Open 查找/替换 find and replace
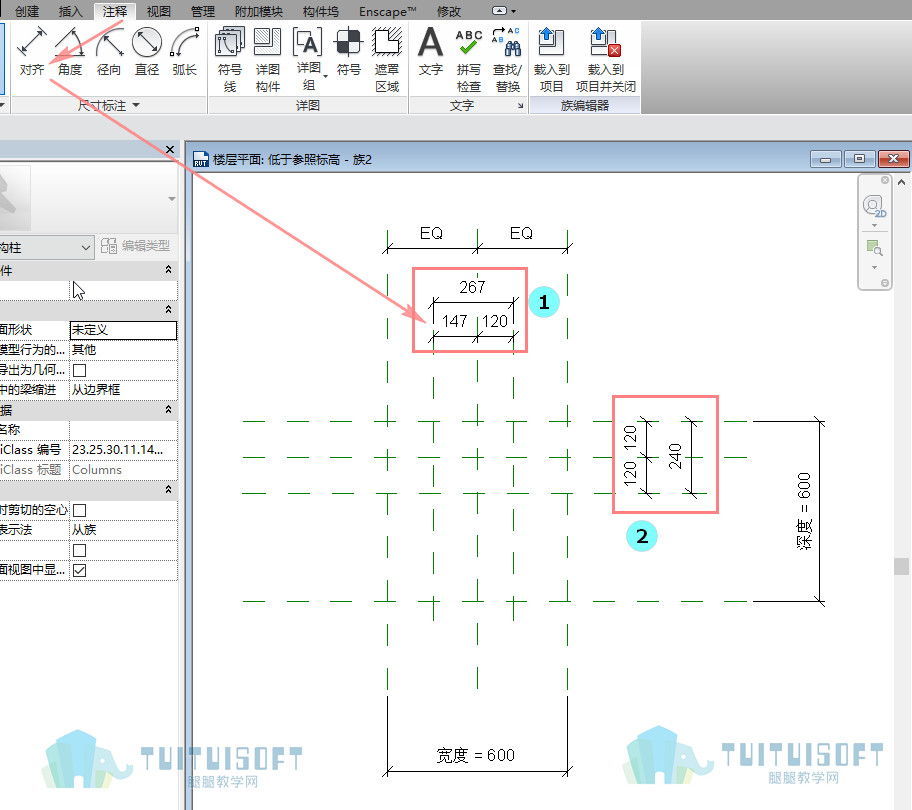912x810 pixels. 507,60
